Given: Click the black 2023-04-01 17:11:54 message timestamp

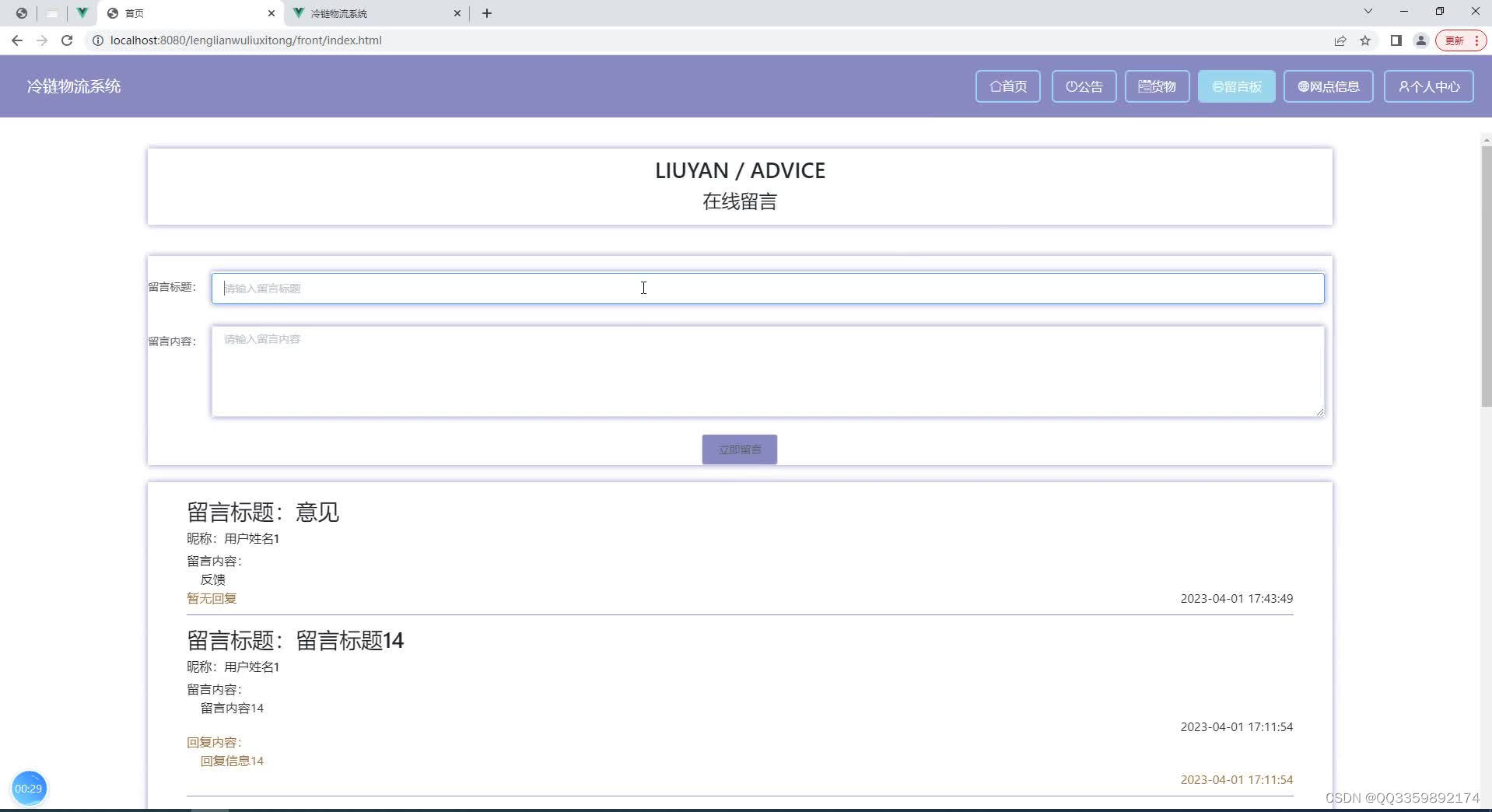Looking at the screenshot, I should coord(1236,726).
